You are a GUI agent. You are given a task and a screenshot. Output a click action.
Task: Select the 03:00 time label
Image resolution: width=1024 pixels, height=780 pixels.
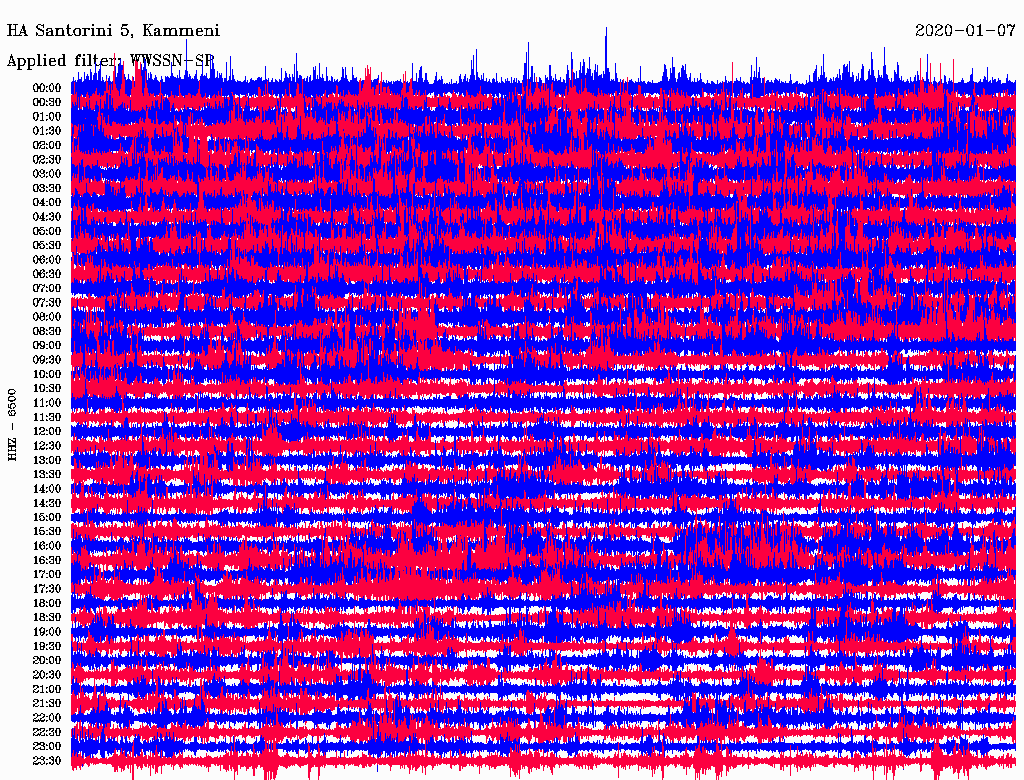[x=47, y=174]
